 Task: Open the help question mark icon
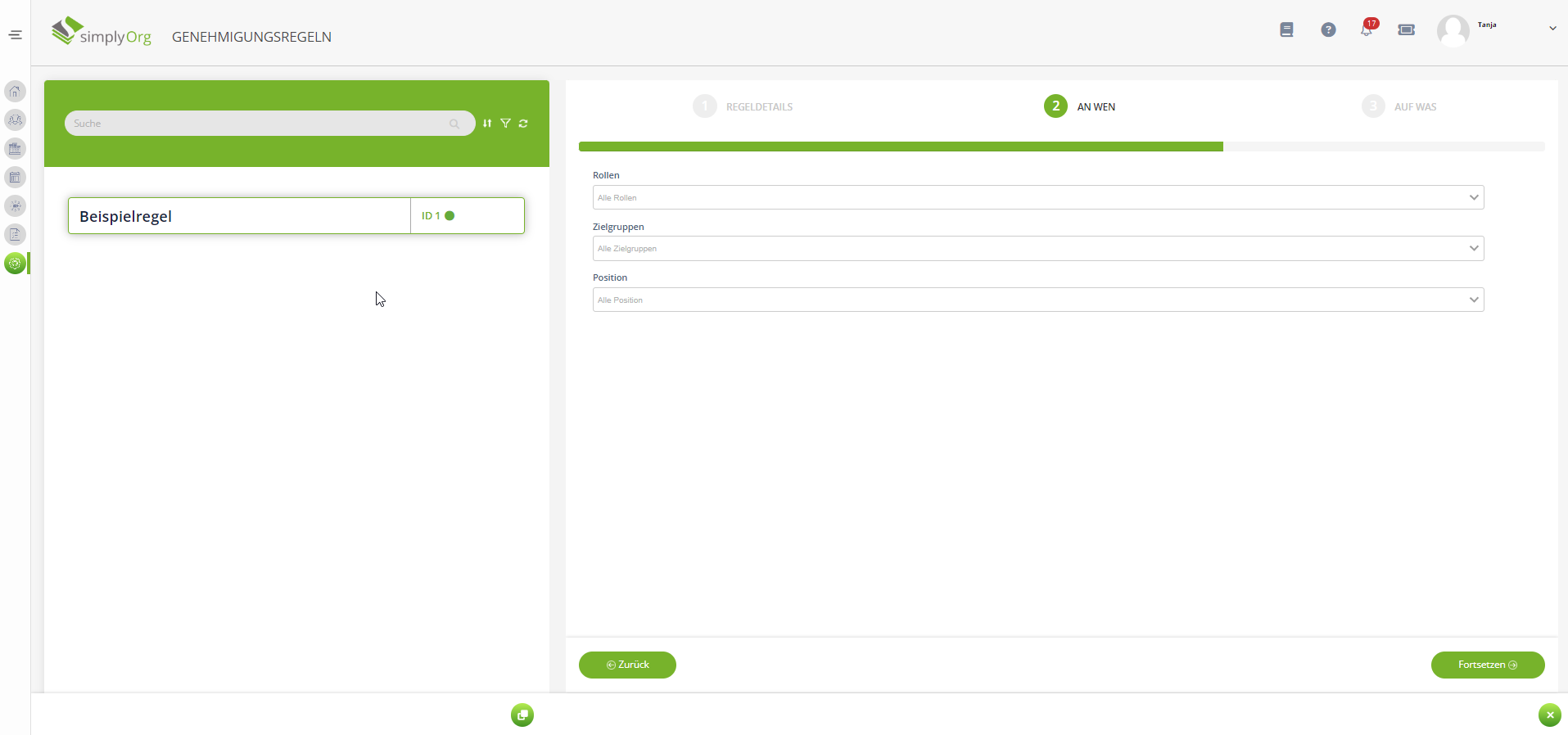tap(1328, 30)
